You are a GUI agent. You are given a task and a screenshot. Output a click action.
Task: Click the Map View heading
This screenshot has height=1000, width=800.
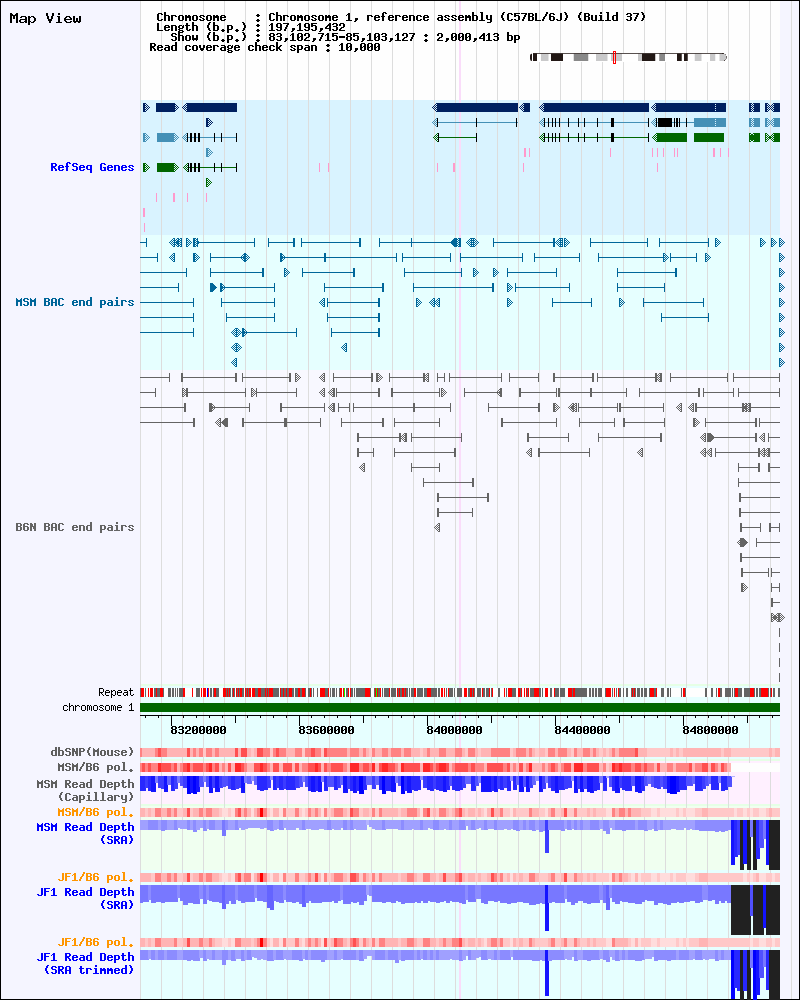45,18
